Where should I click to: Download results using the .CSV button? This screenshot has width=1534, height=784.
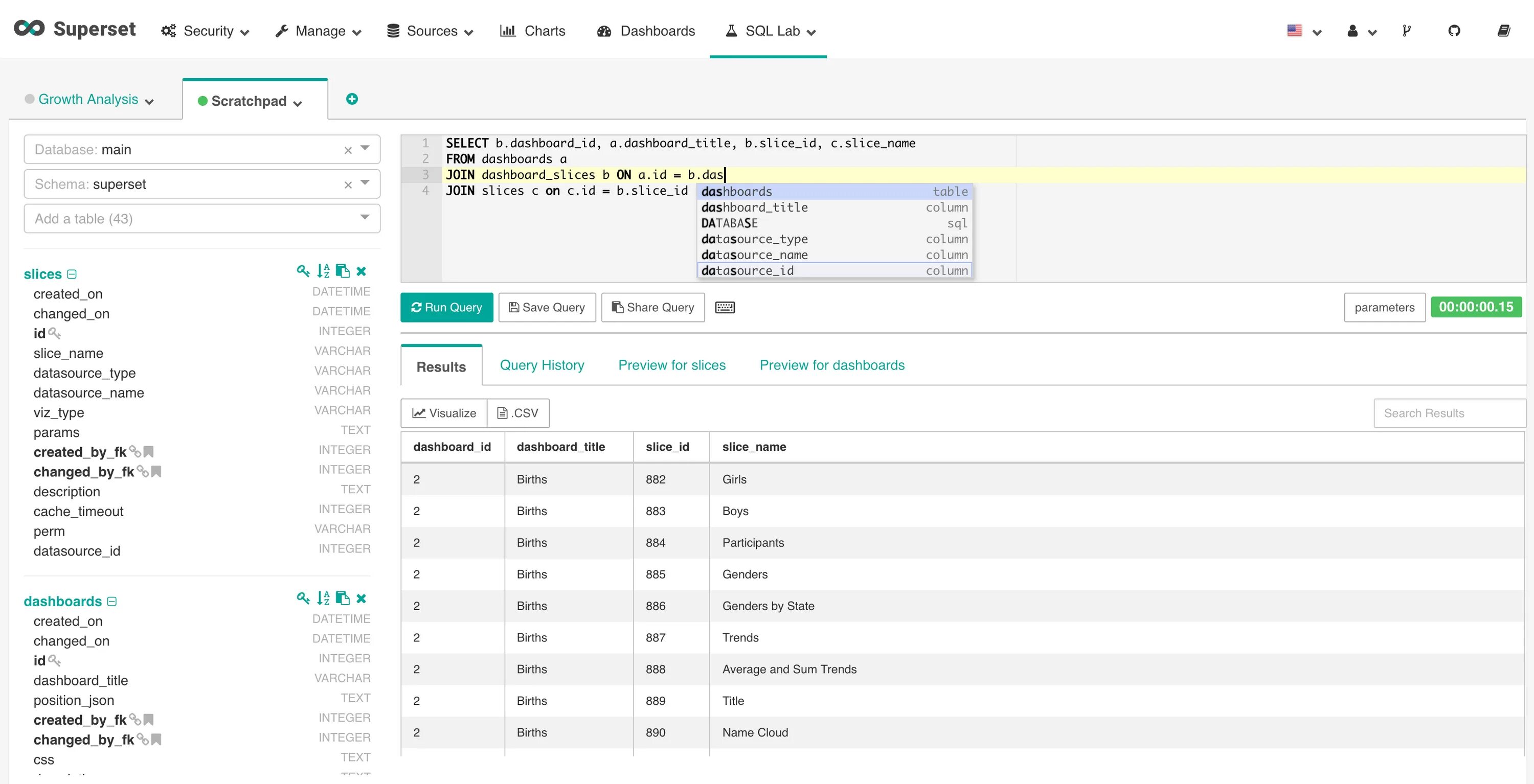tap(517, 413)
